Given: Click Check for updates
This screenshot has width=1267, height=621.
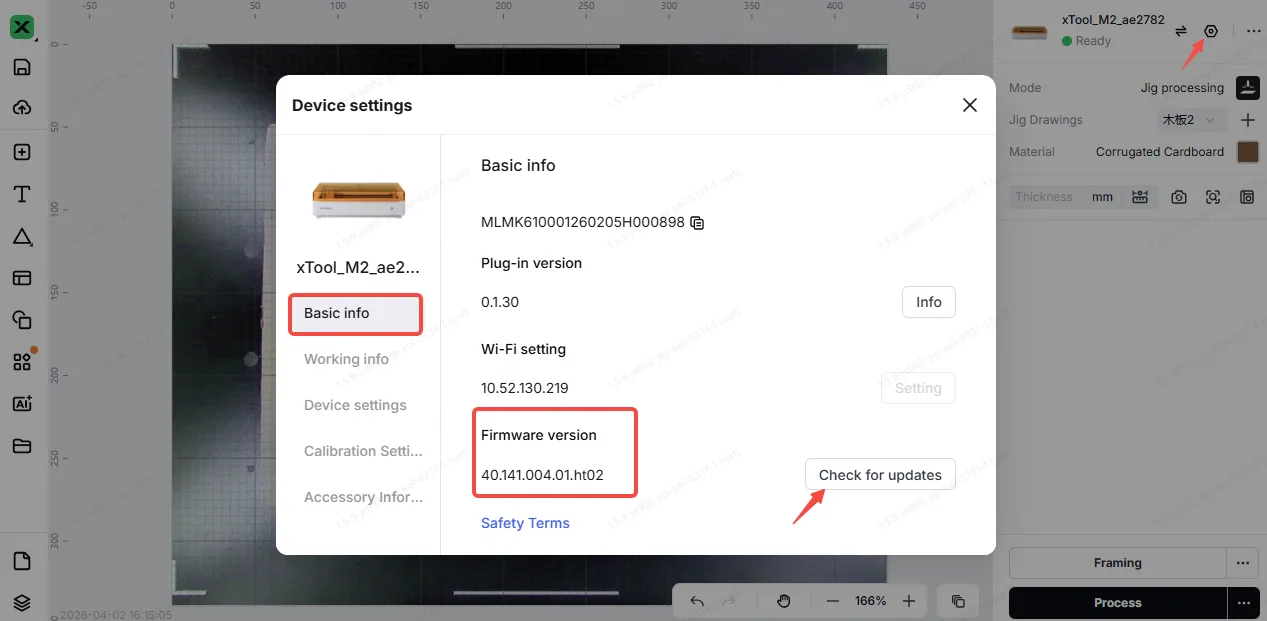Looking at the screenshot, I should (x=880, y=475).
